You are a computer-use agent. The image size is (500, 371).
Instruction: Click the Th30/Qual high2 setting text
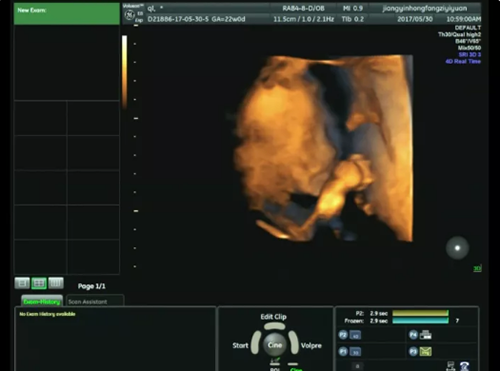point(459,35)
